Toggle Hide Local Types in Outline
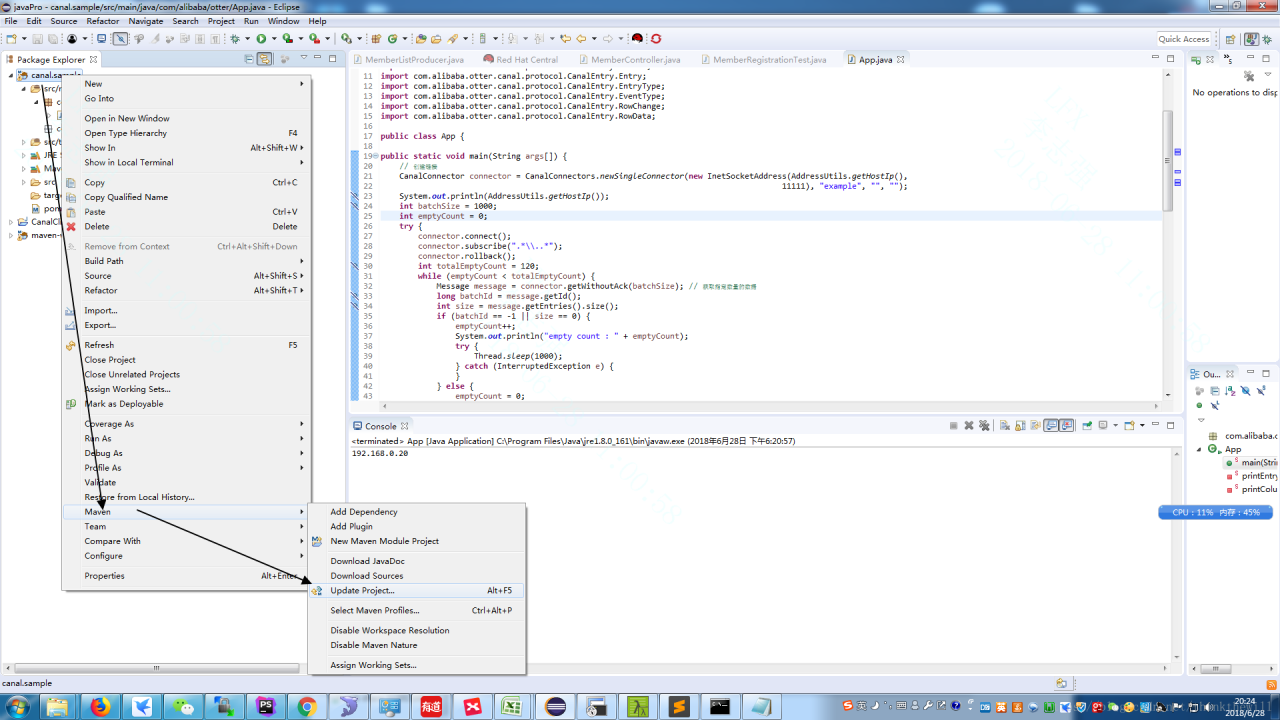This screenshot has height=720, width=1280. (1215, 405)
